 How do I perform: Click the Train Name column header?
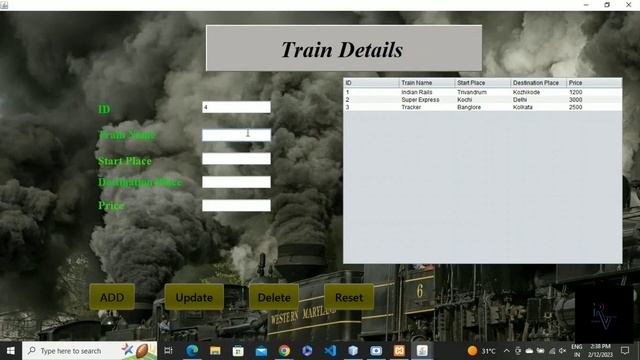click(427, 83)
